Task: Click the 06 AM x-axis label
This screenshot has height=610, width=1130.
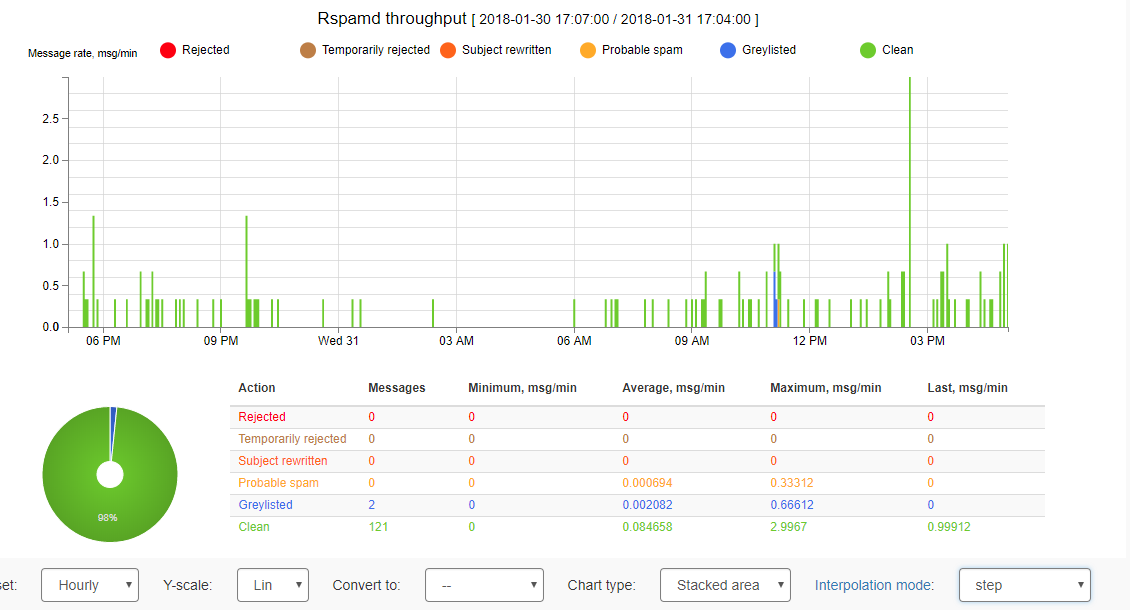Action: tap(574, 340)
